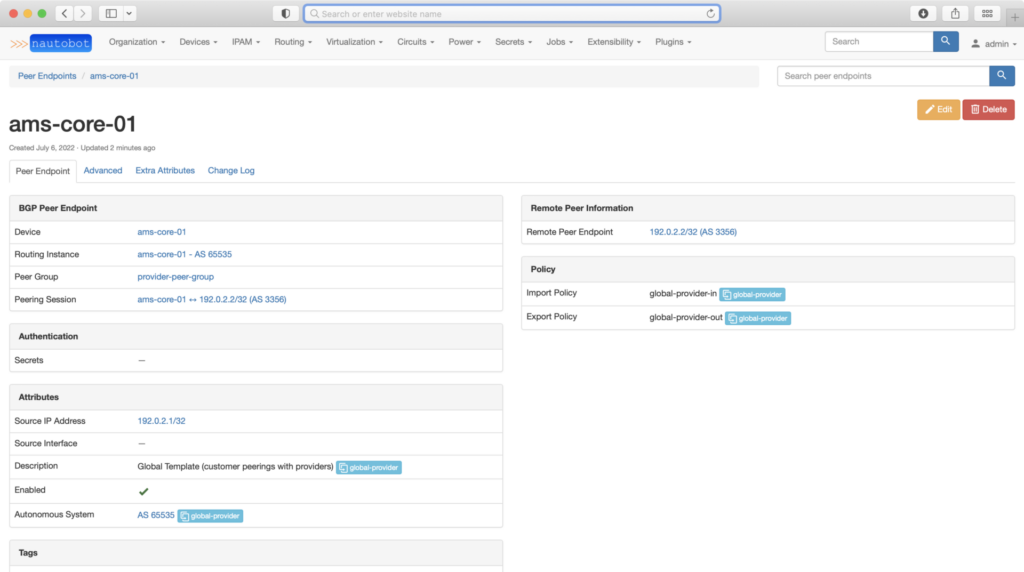Expand the Power menu
This screenshot has height=572, width=1024.
(464, 42)
